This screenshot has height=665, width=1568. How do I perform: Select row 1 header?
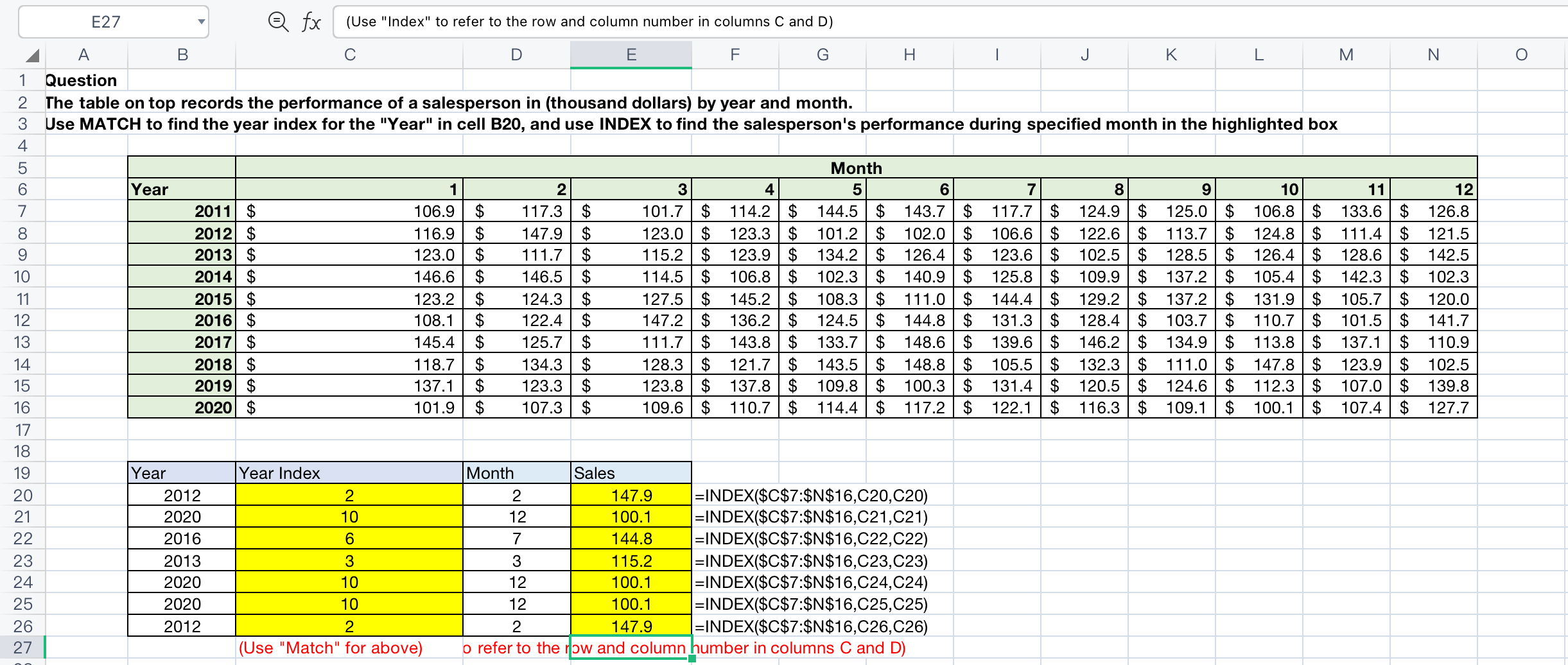pos(22,80)
